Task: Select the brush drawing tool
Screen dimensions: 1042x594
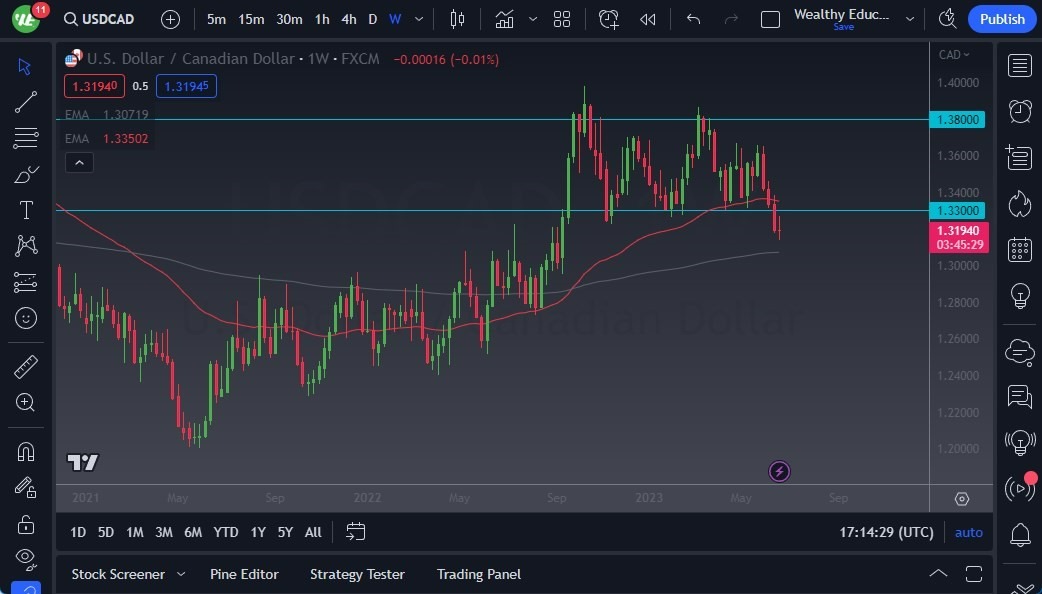Action: point(25,174)
